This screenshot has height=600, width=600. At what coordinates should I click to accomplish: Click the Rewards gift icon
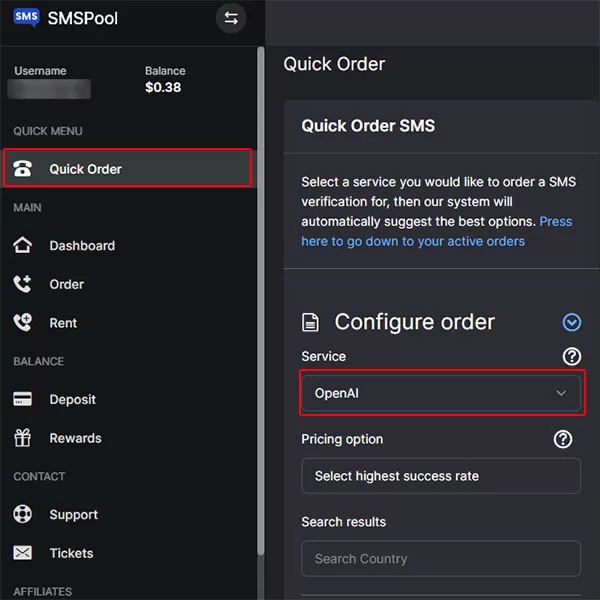(x=23, y=437)
